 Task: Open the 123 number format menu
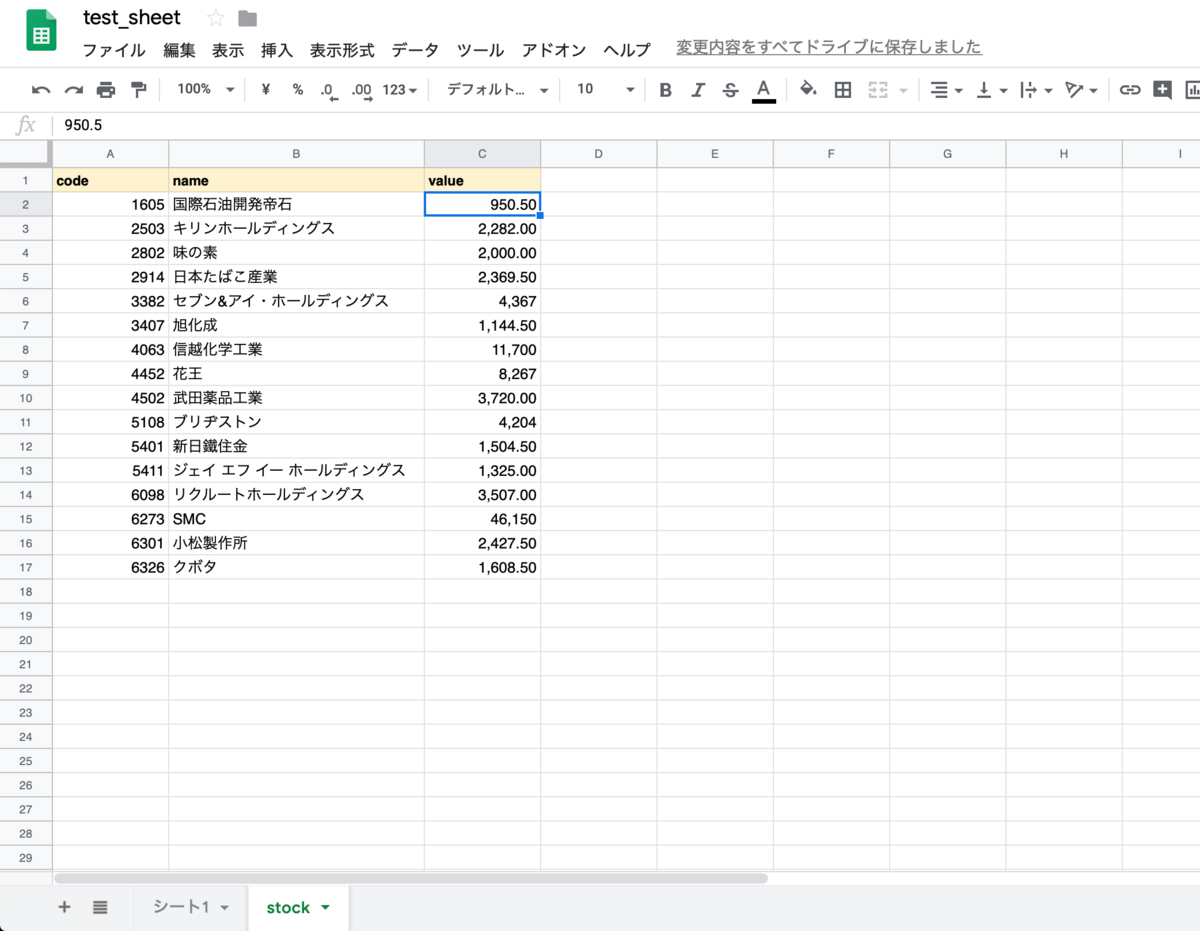point(398,89)
